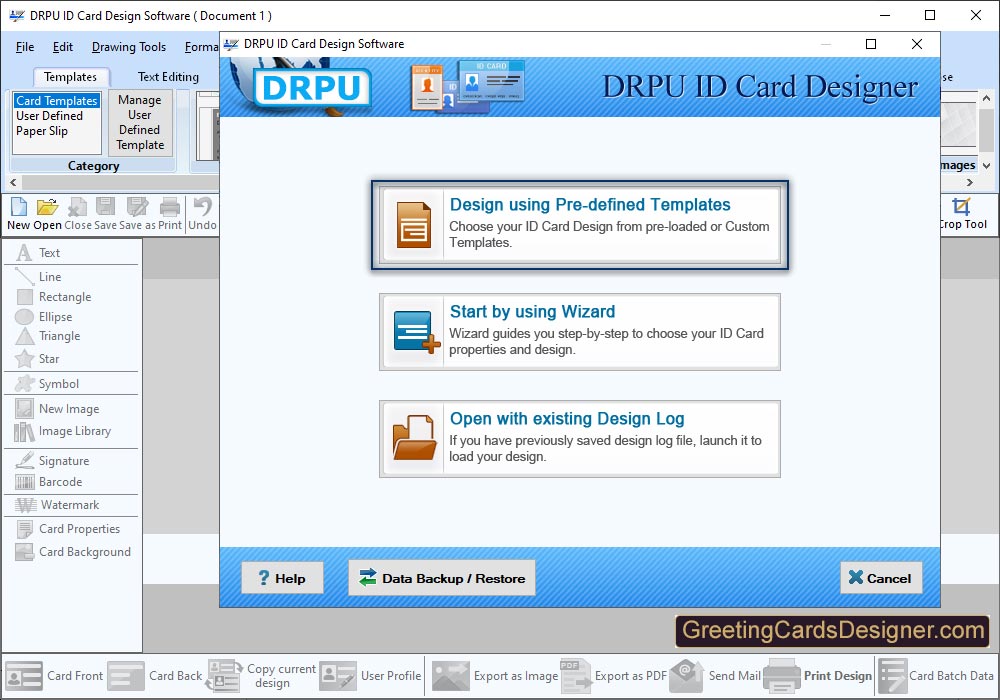Switch to Card Back view

coord(155,676)
